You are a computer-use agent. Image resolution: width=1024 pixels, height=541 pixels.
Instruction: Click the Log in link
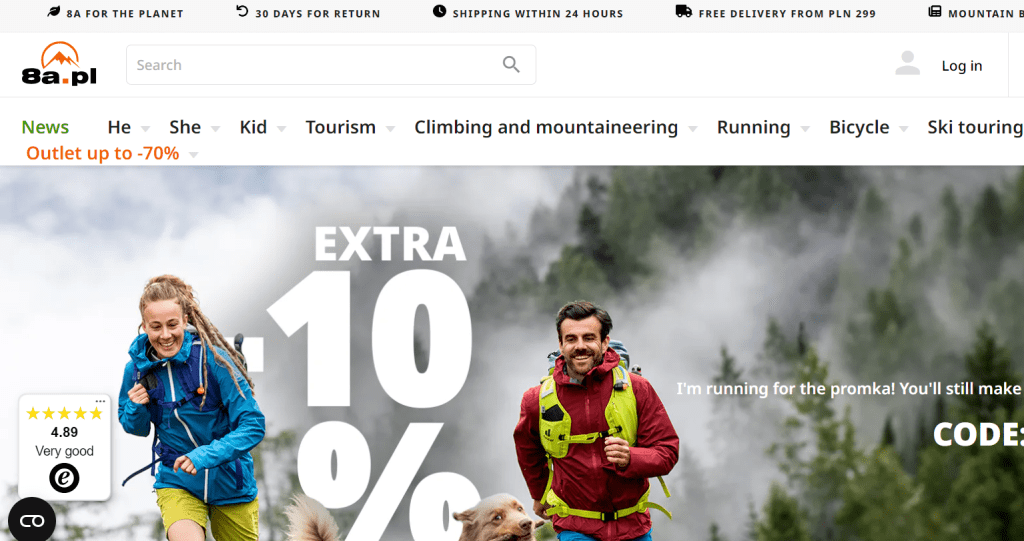[961, 65]
